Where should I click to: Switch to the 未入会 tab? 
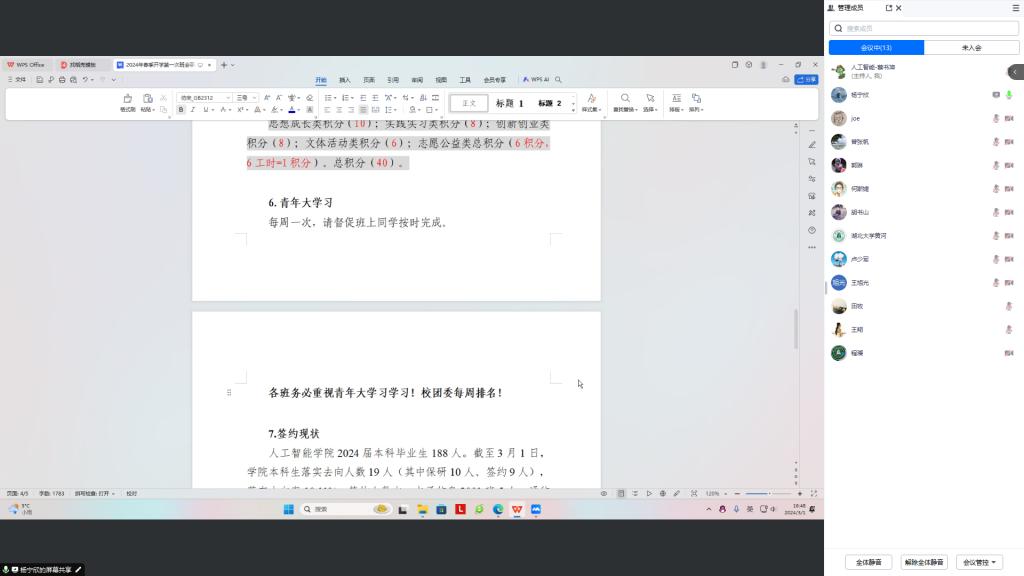(x=971, y=48)
